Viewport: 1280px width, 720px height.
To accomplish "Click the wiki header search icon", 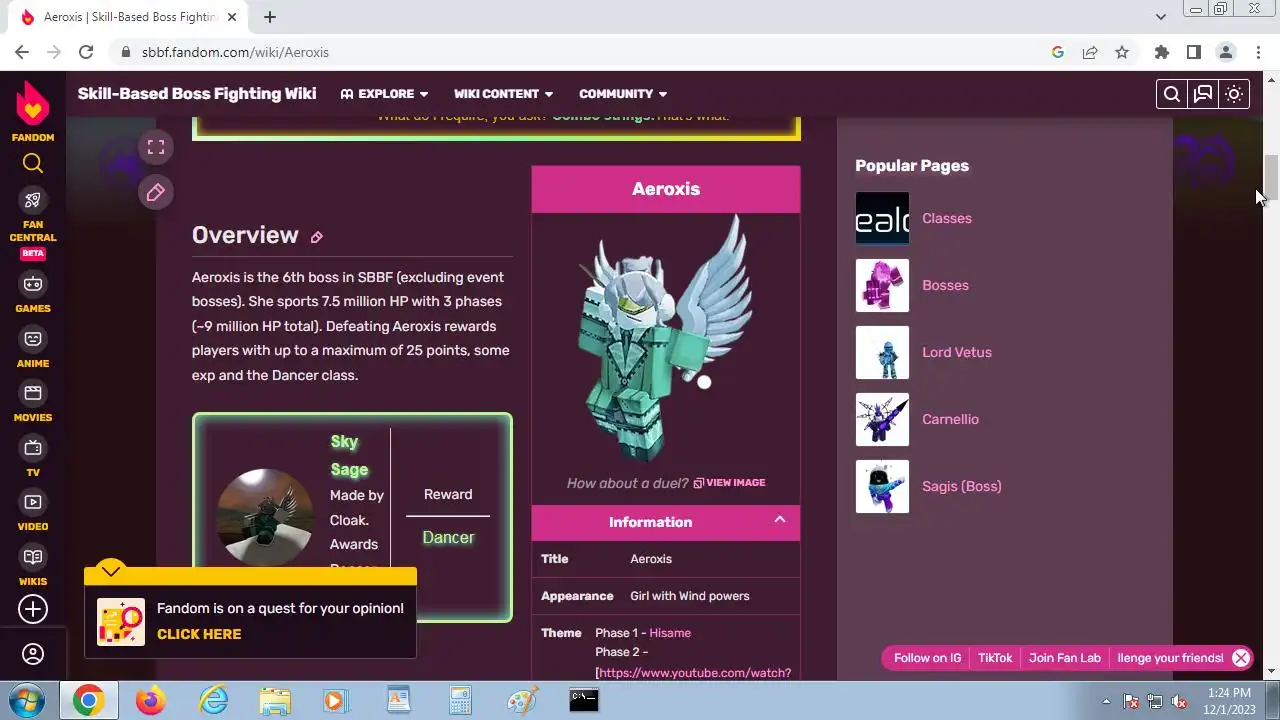I will (x=1172, y=94).
